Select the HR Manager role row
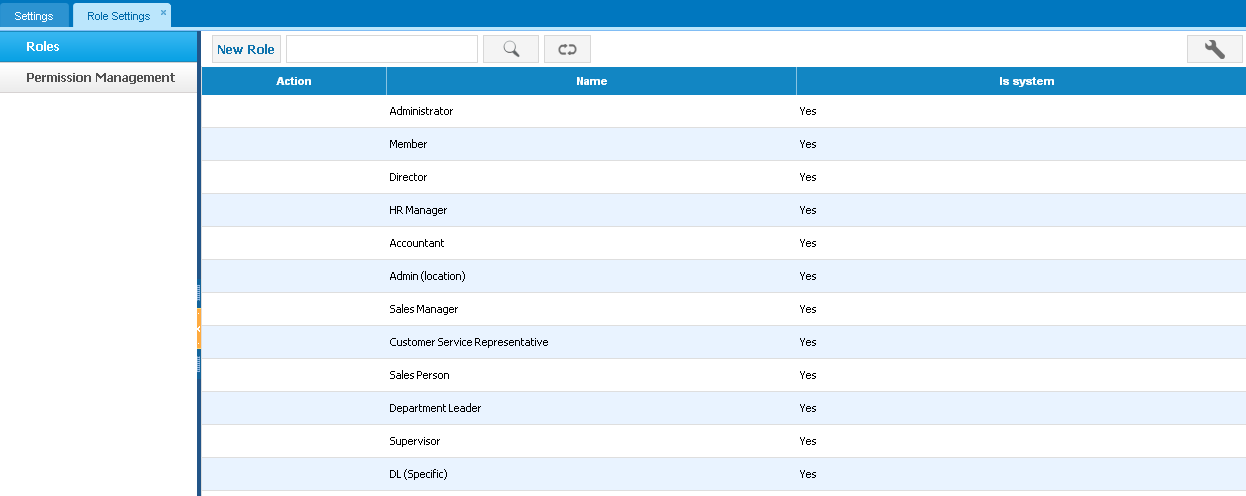This screenshot has height=496, width=1246. tap(724, 210)
